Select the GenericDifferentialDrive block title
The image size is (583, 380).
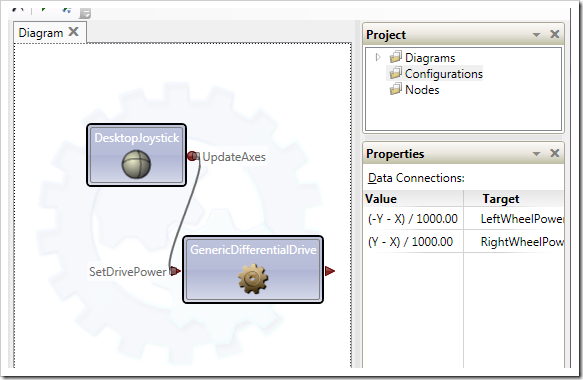coord(253,249)
